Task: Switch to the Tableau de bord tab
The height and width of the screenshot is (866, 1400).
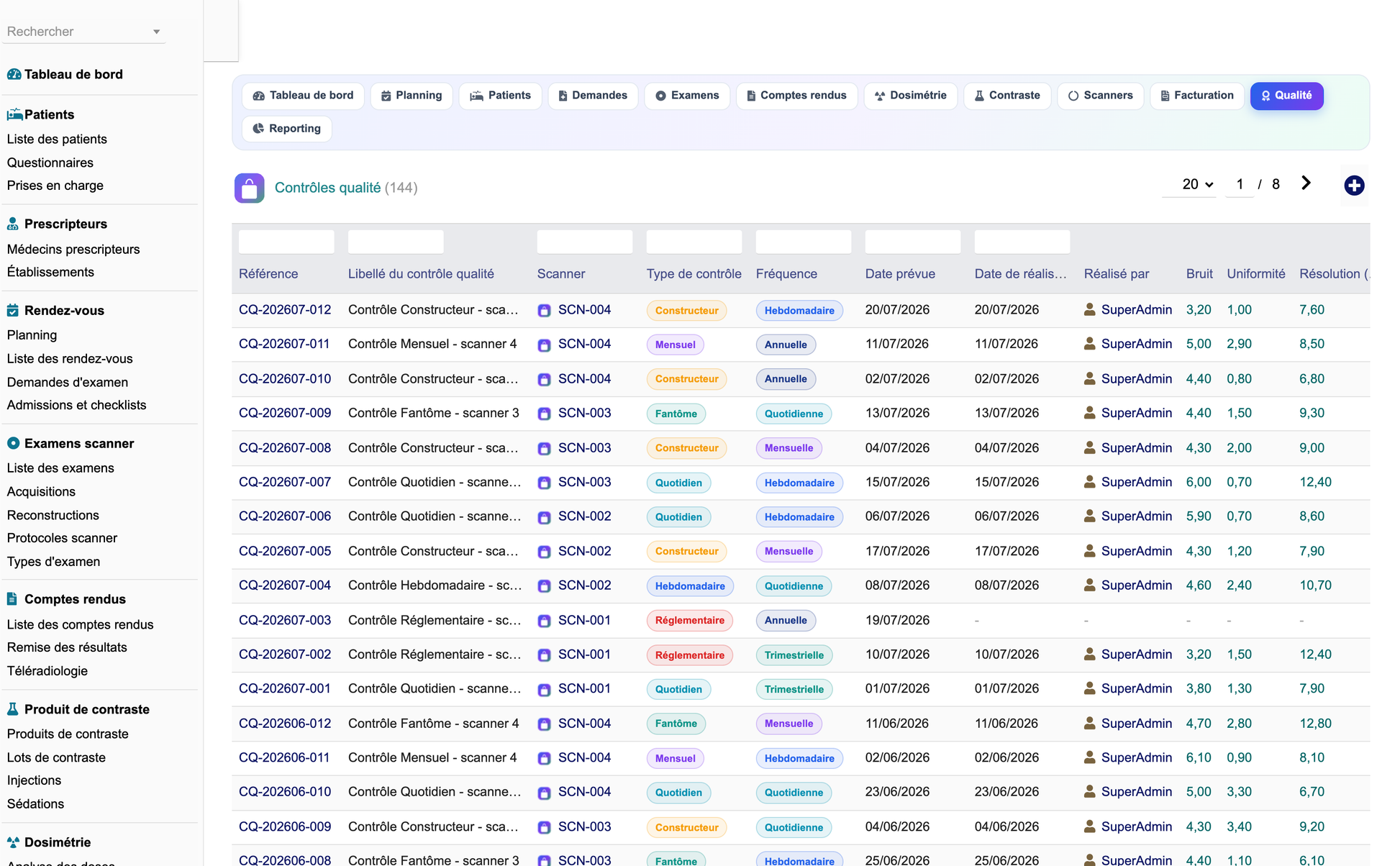Action: 304,96
